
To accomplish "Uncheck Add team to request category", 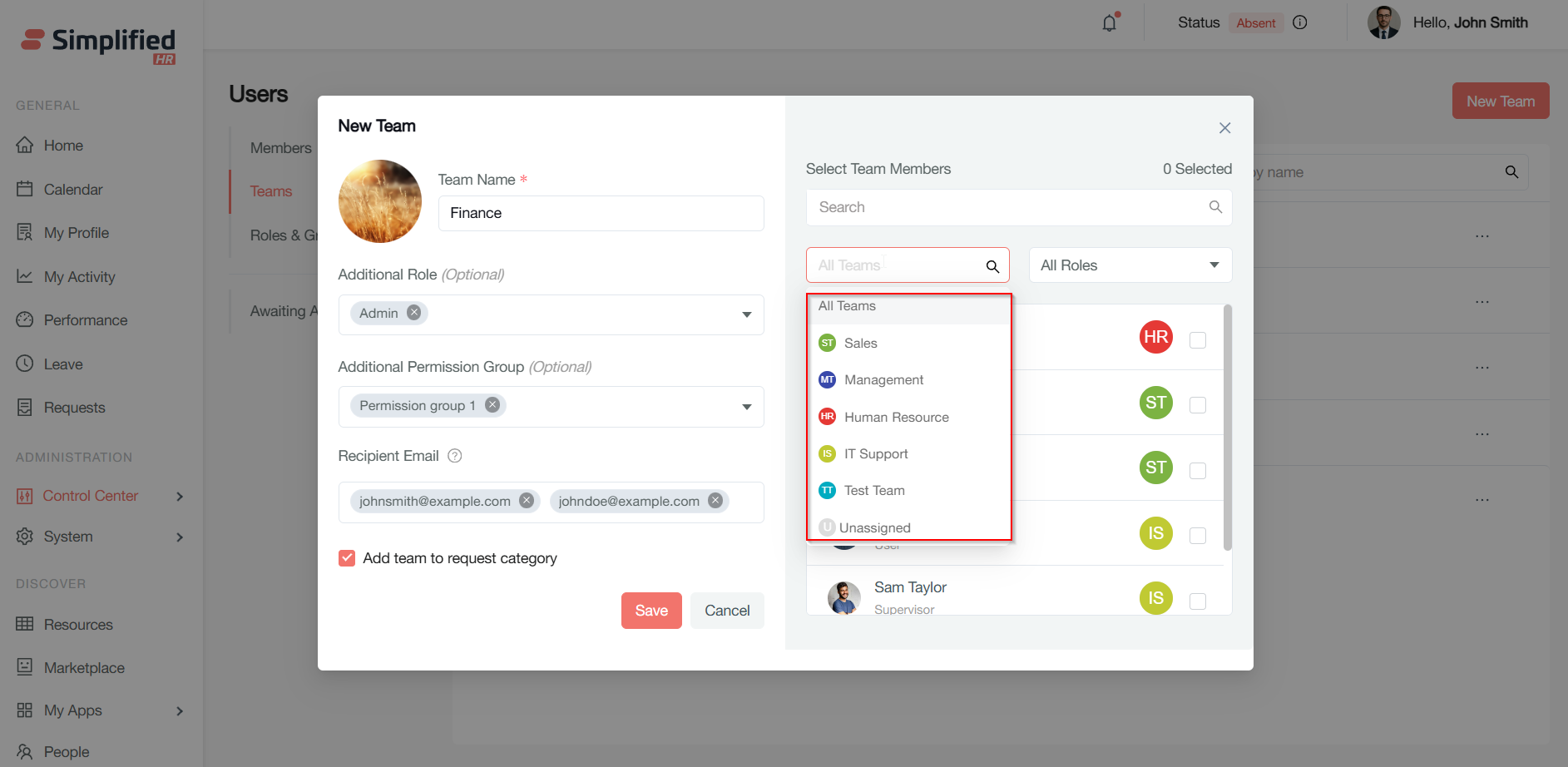I will (x=347, y=558).
